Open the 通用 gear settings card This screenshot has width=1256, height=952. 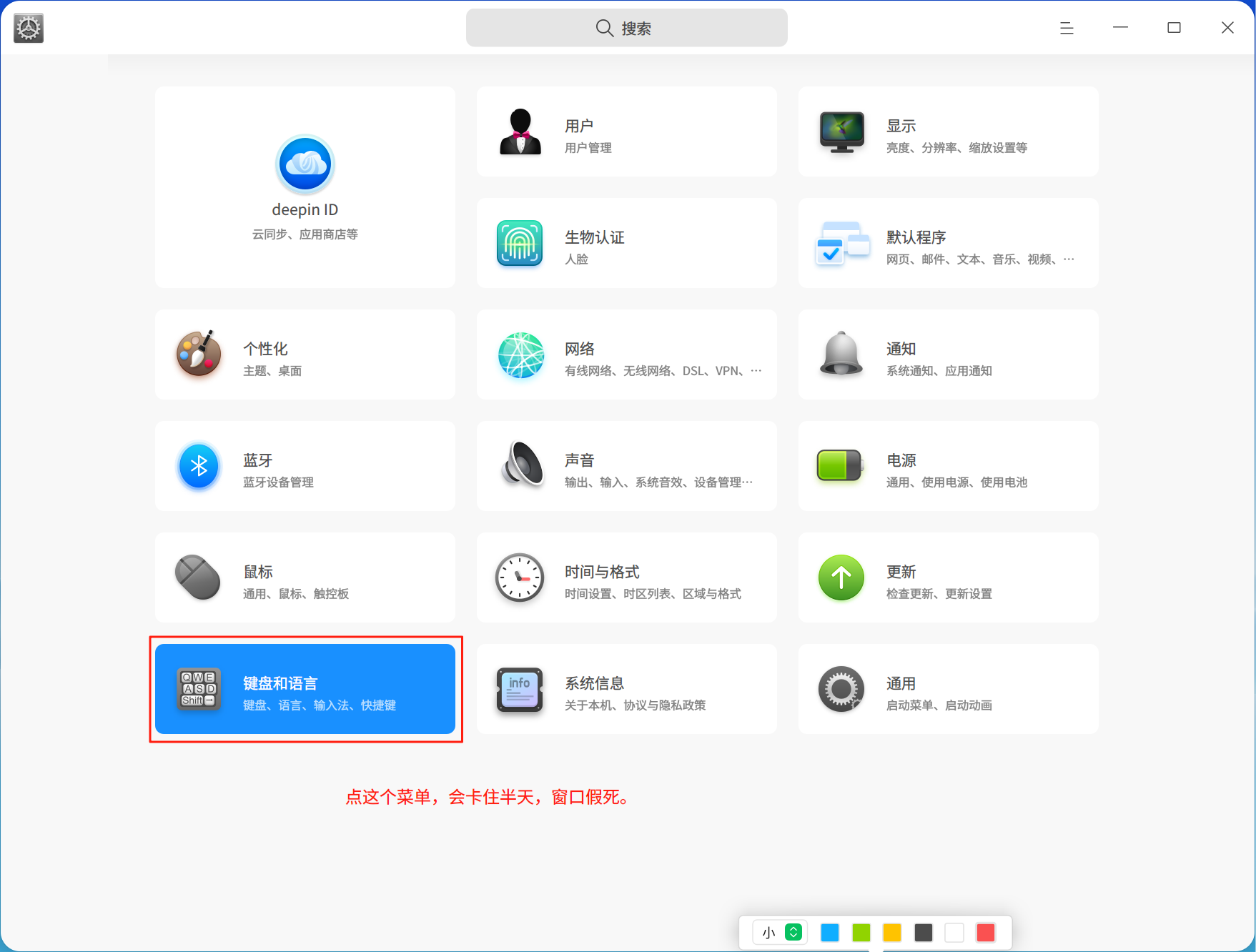pyautogui.click(x=949, y=689)
